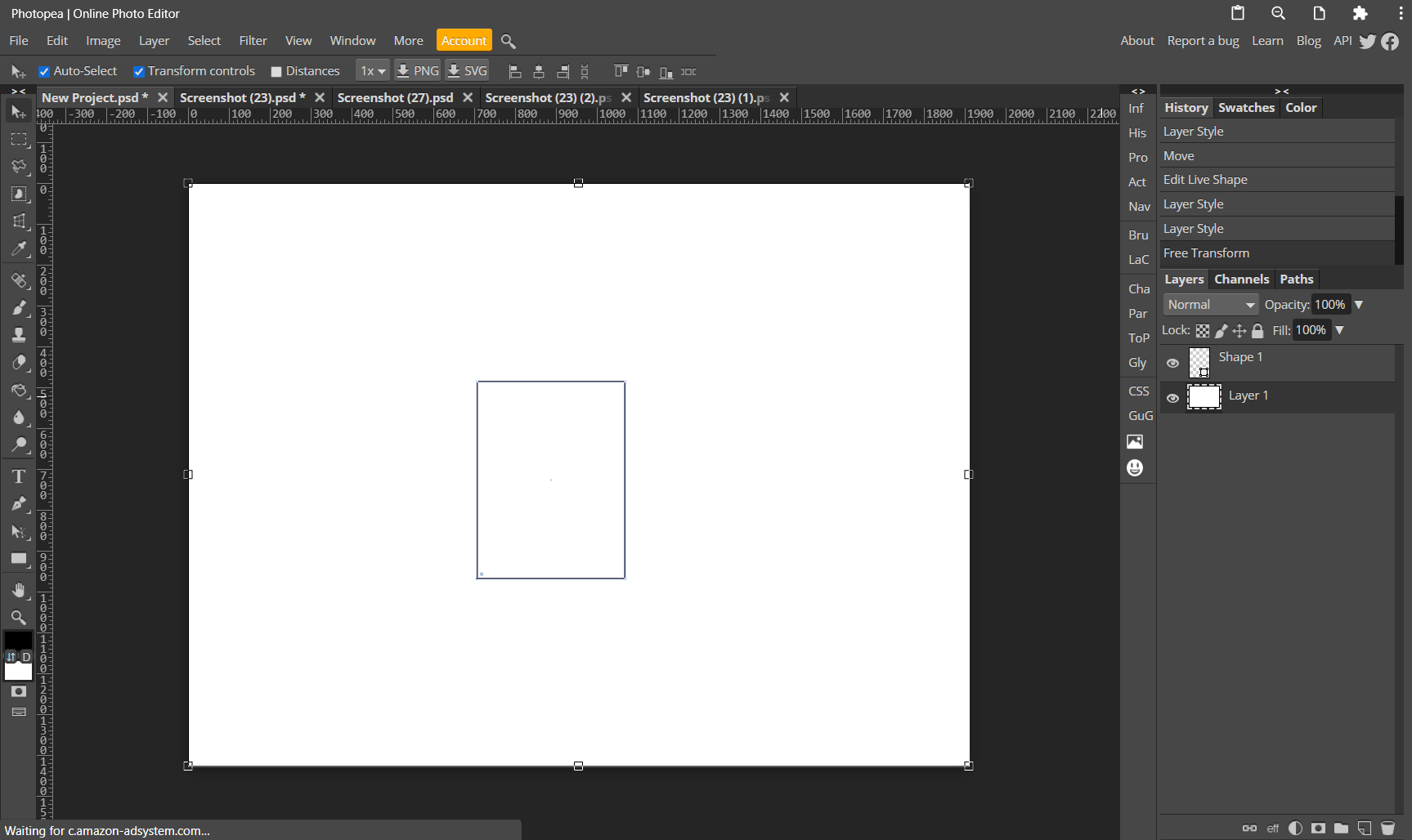Open the layer effects icon at panel bottom

click(x=1272, y=828)
